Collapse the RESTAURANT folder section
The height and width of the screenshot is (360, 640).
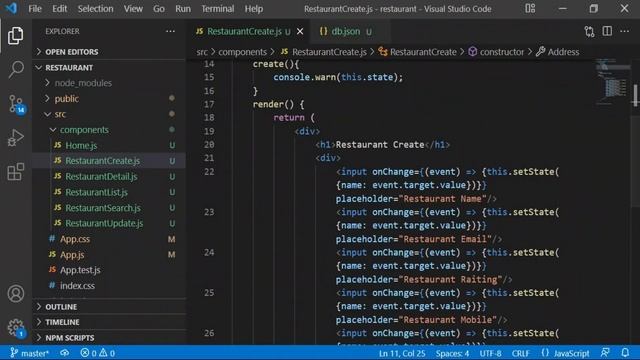point(109,67)
